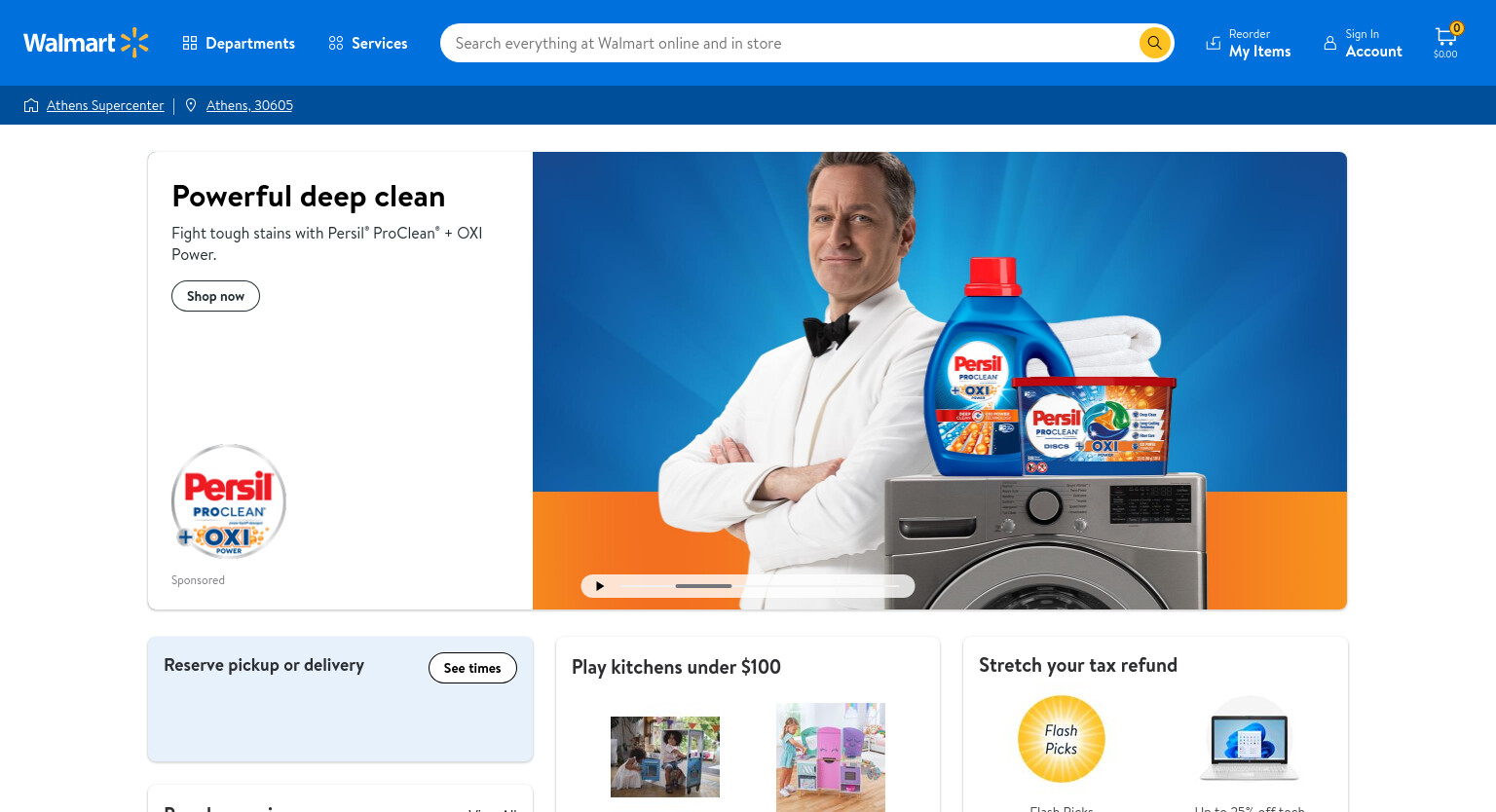Open the shopping cart icon
The width and height of the screenshot is (1496, 812).
coord(1445,41)
